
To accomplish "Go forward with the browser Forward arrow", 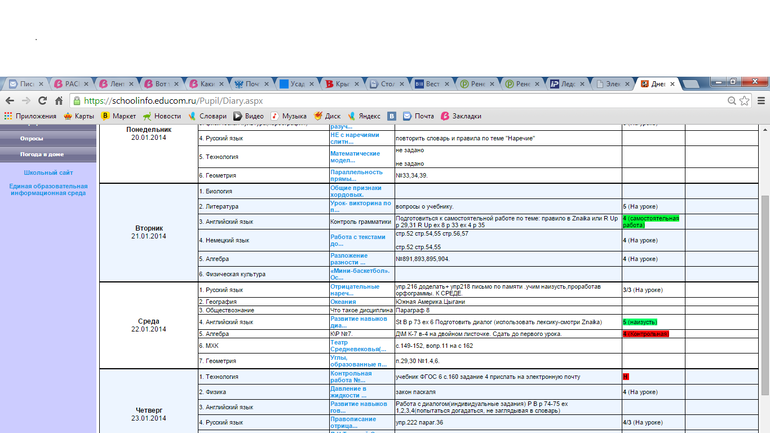I will 26,101.
